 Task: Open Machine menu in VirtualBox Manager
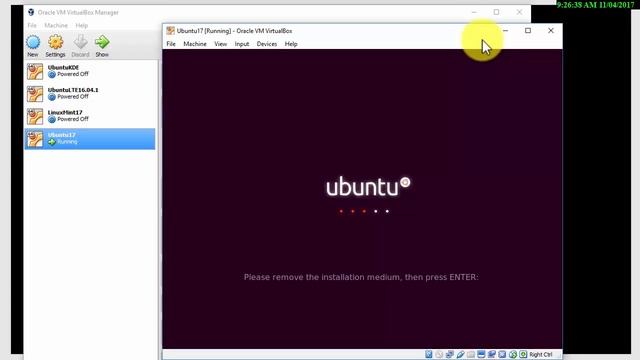tap(56, 25)
